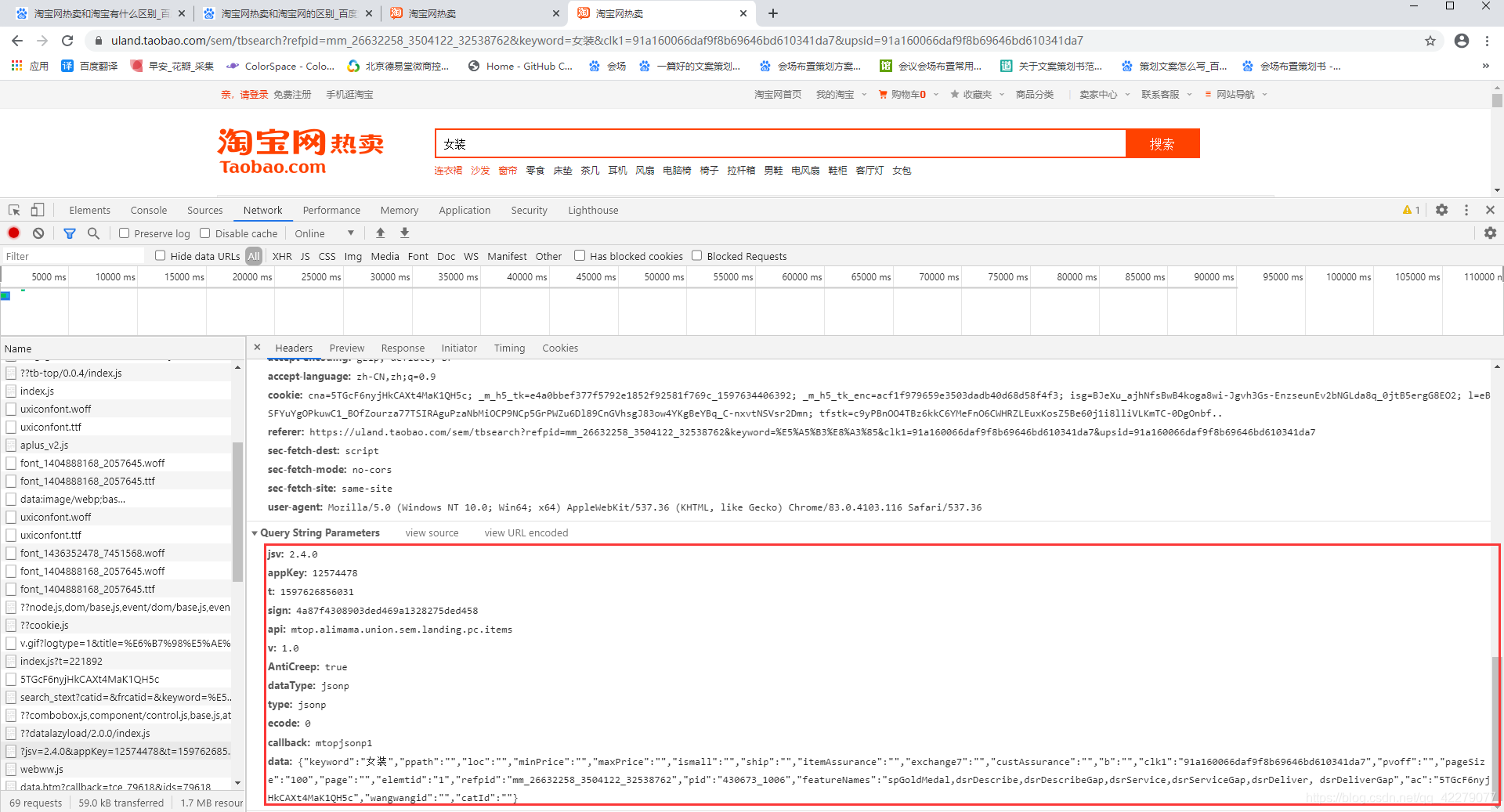1504x812 pixels.
Task: Open DevTools more options kebab menu
Action: point(1466,210)
